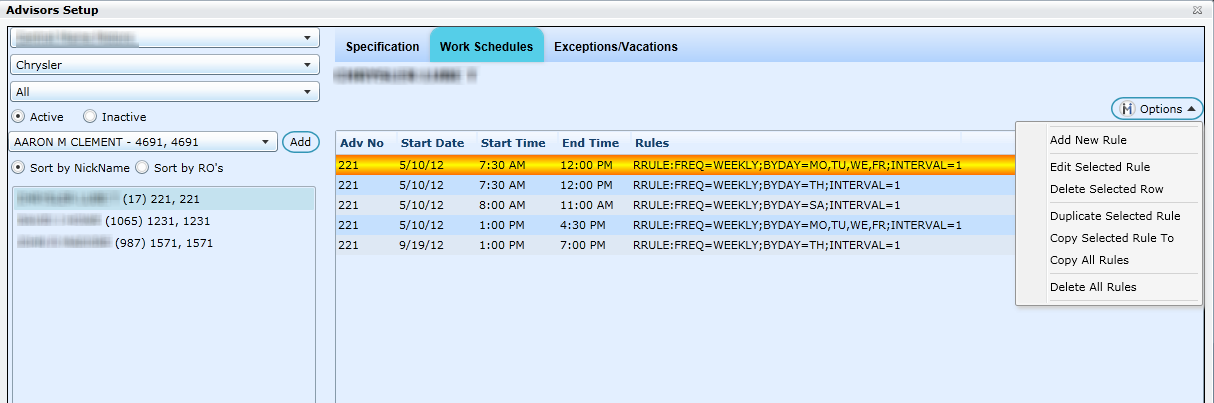The height and width of the screenshot is (403, 1214).
Task: Click Copy All Rules in menu
Action: pos(1089,260)
